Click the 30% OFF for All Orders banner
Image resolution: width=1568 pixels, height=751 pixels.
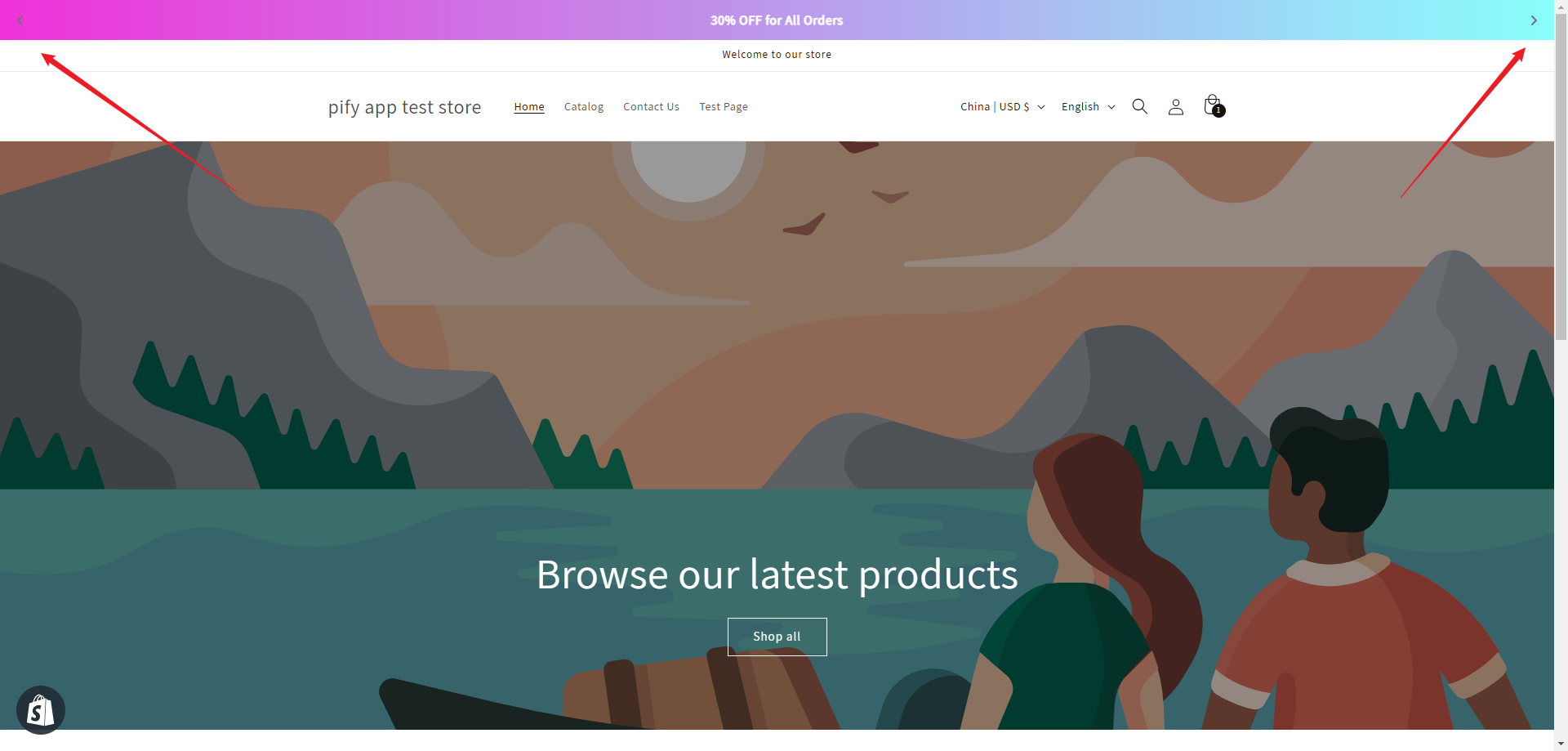(x=777, y=20)
